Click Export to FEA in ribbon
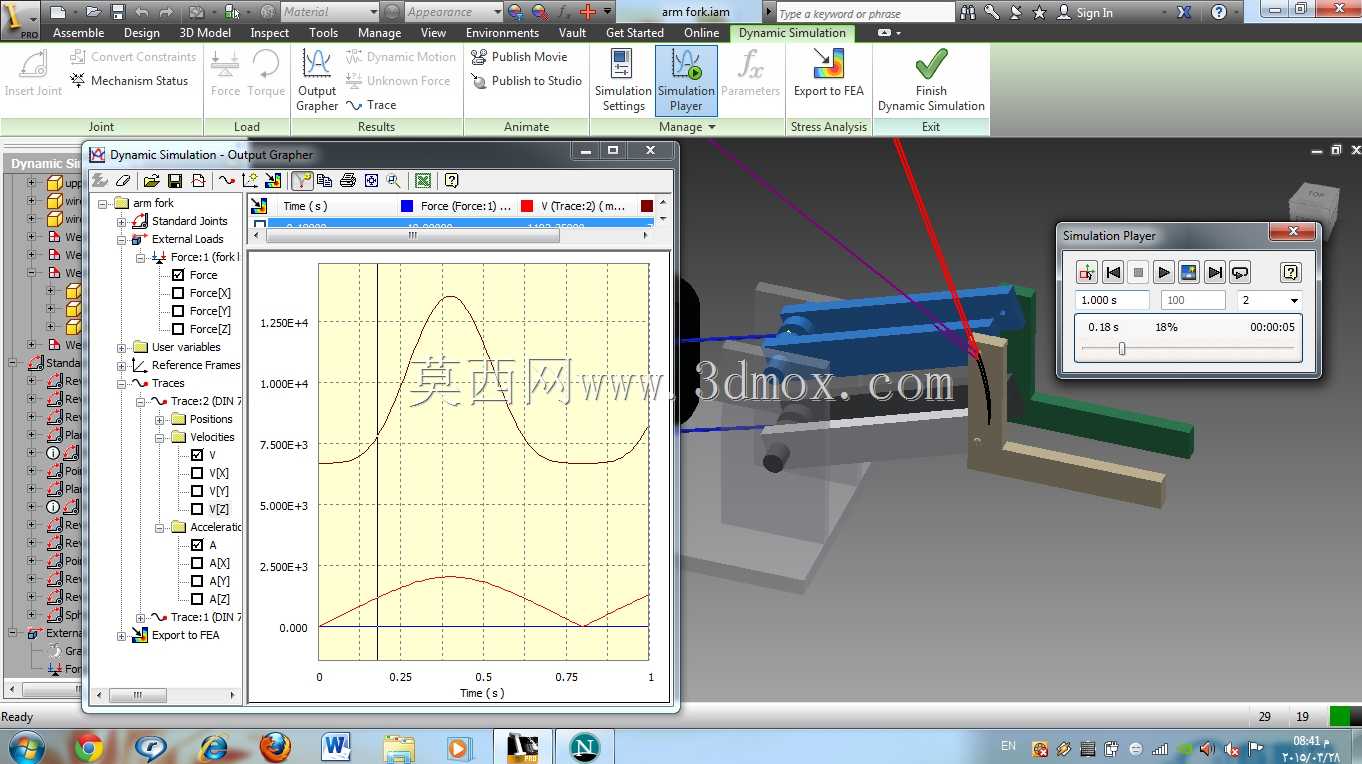The height and width of the screenshot is (764, 1362). pyautogui.click(x=828, y=73)
